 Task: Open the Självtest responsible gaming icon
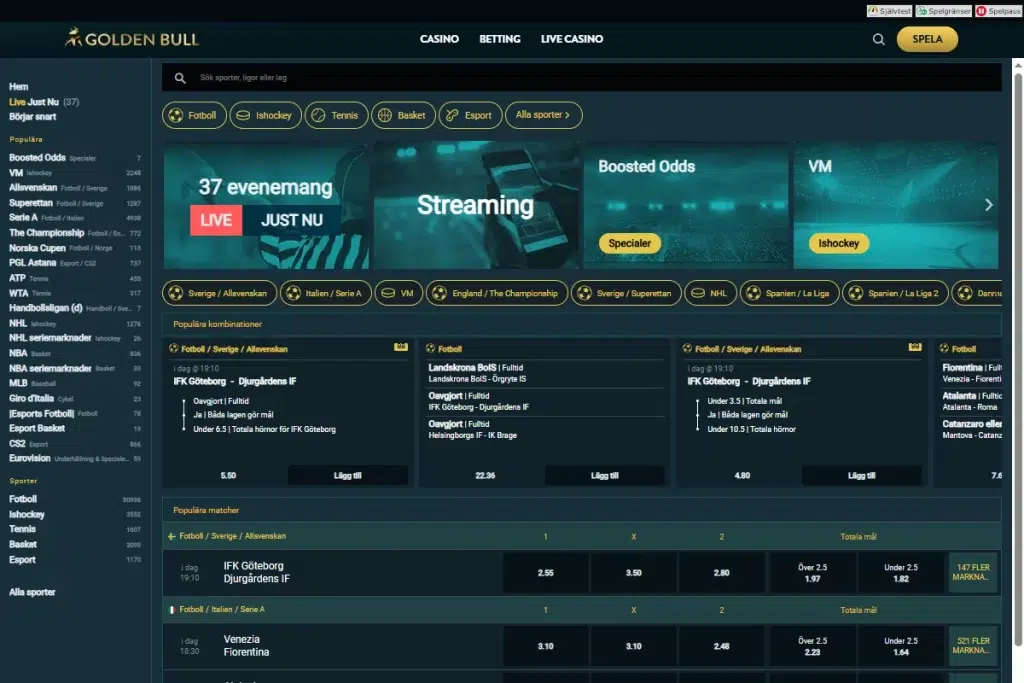(x=889, y=11)
